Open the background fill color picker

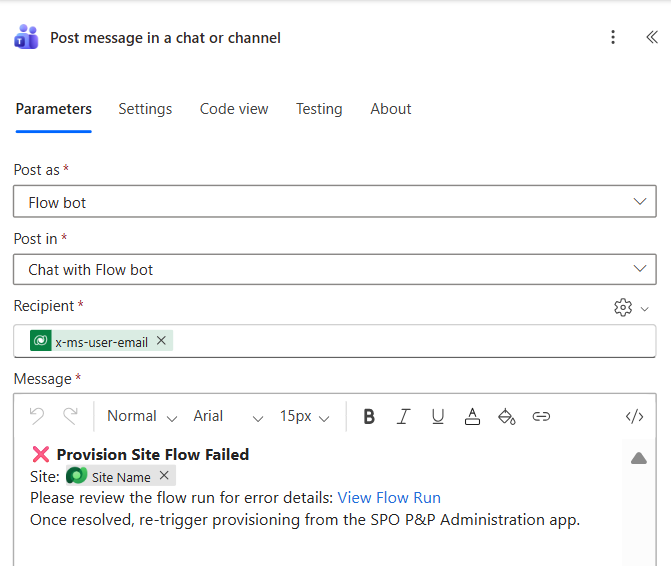[x=507, y=416]
